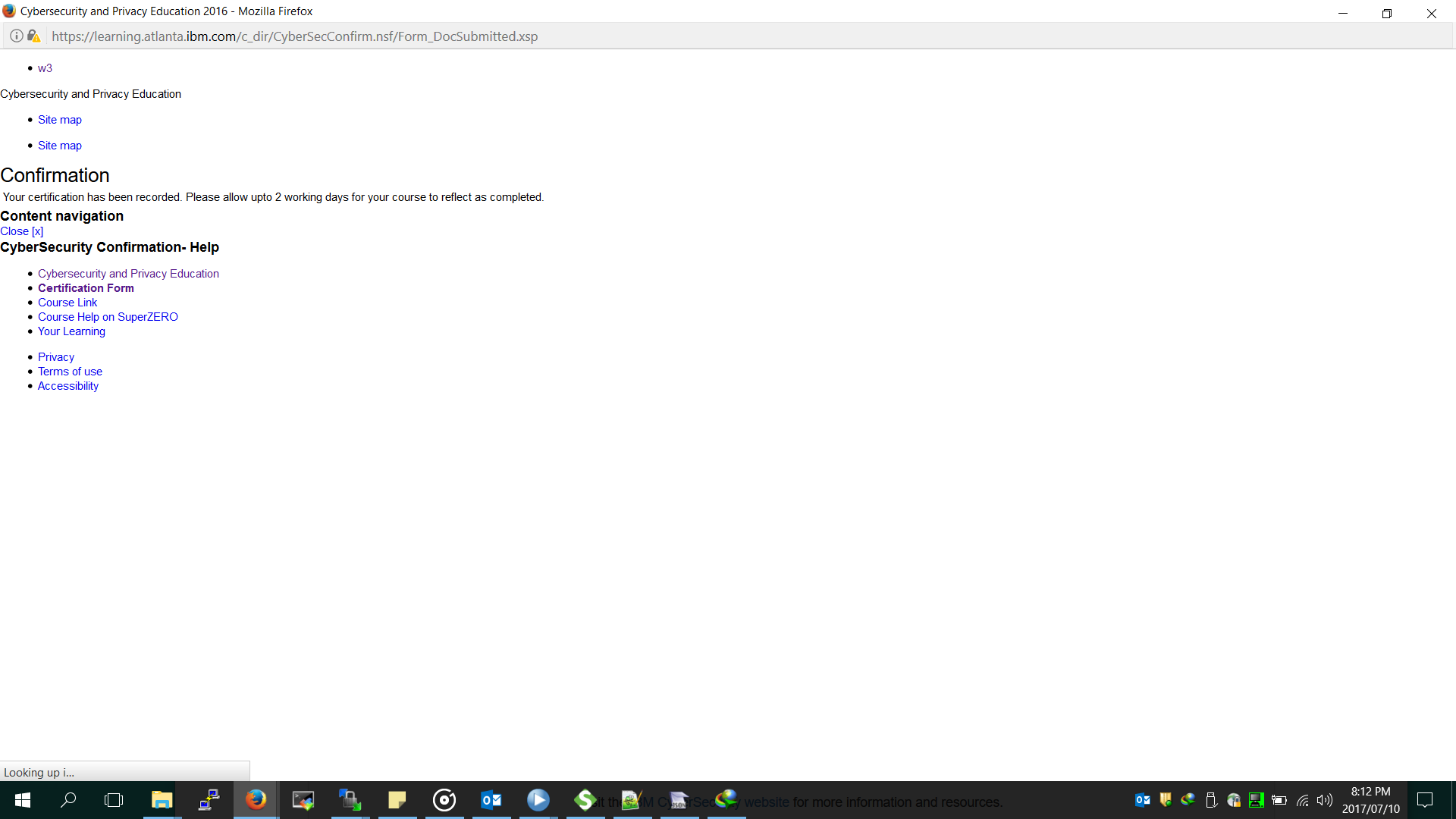Open File Explorer from taskbar
This screenshot has width=1456, height=819.
(162, 800)
